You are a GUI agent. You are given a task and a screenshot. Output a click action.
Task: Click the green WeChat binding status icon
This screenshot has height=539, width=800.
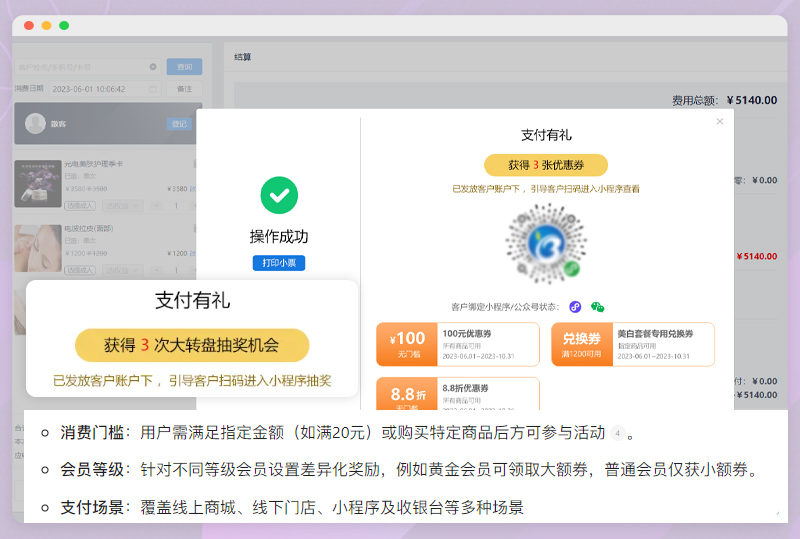tap(597, 307)
